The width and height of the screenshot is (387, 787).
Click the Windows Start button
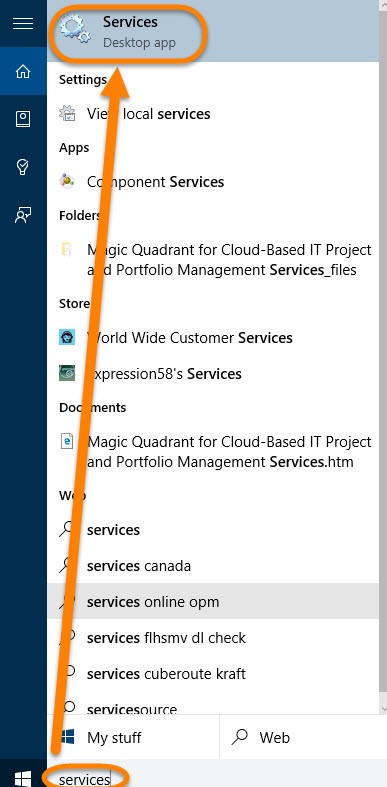(x=23, y=778)
